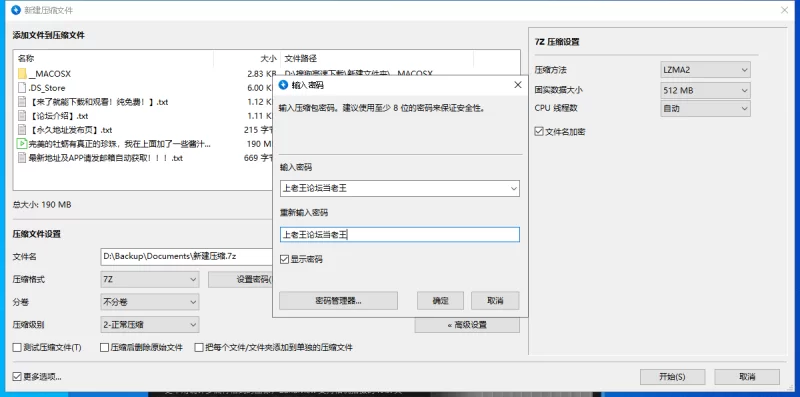Click the 确定 button in password dialog
The width and height of the screenshot is (800, 397).
pyautogui.click(x=440, y=301)
